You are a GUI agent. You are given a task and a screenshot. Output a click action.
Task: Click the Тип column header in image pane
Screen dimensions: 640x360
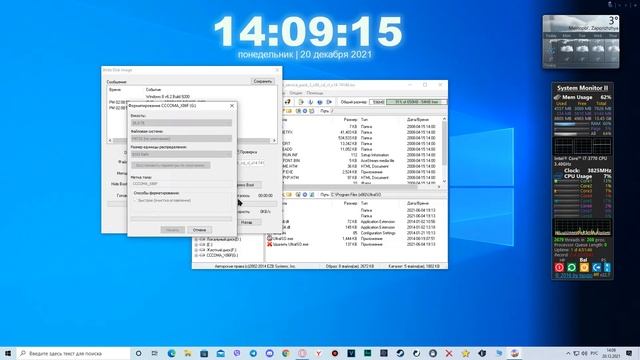[x=364, y=120]
